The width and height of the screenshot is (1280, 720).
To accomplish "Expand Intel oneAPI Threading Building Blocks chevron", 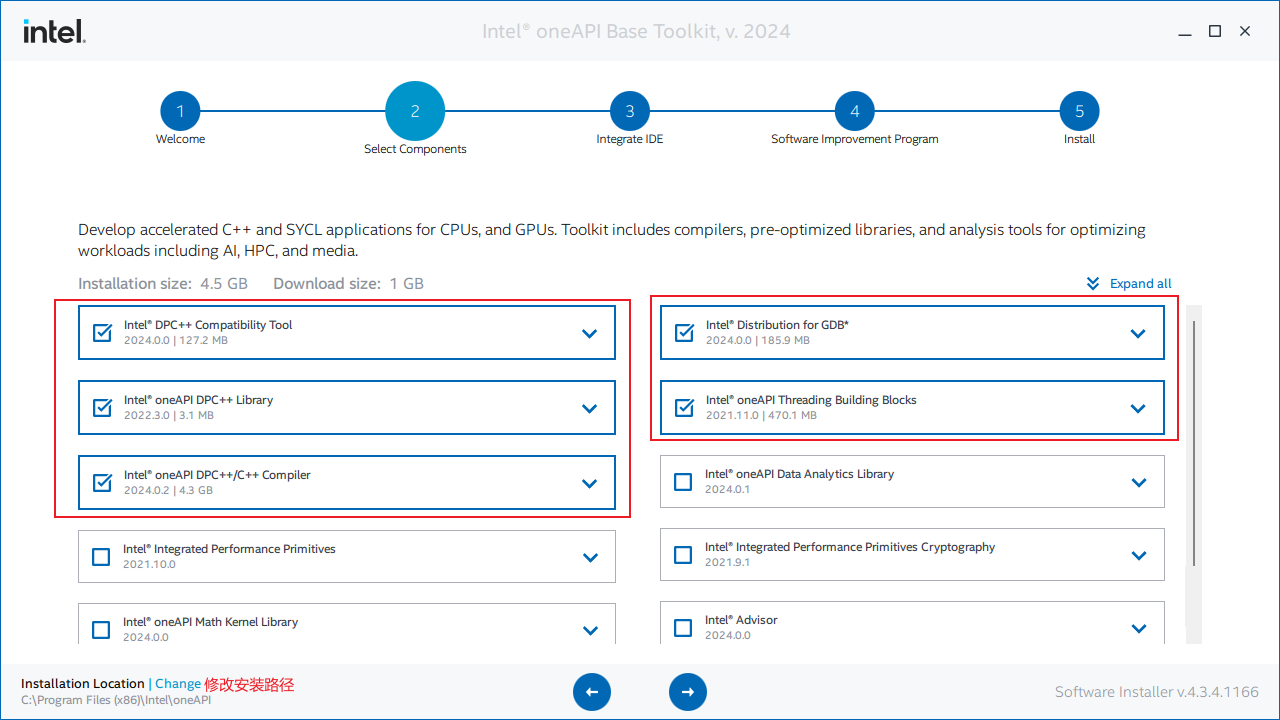I will pyautogui.click(x=1138, y=408).
